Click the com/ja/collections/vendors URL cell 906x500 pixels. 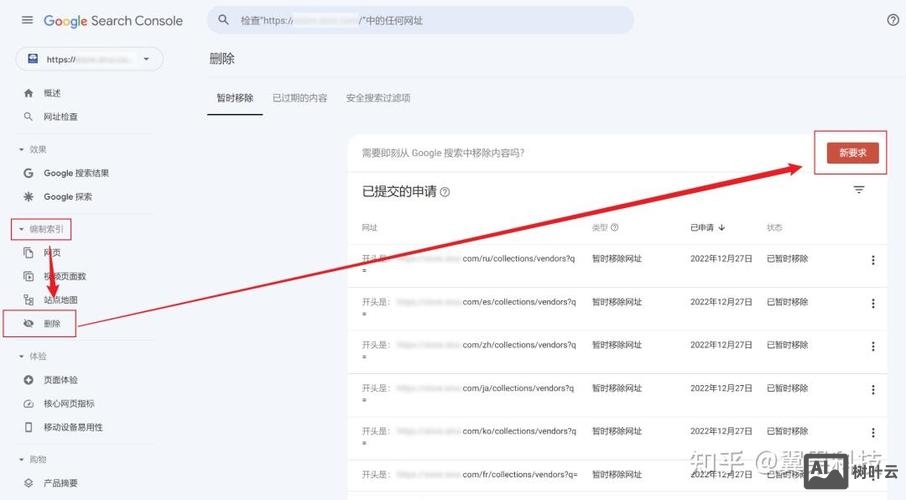(x=468, y=392)
